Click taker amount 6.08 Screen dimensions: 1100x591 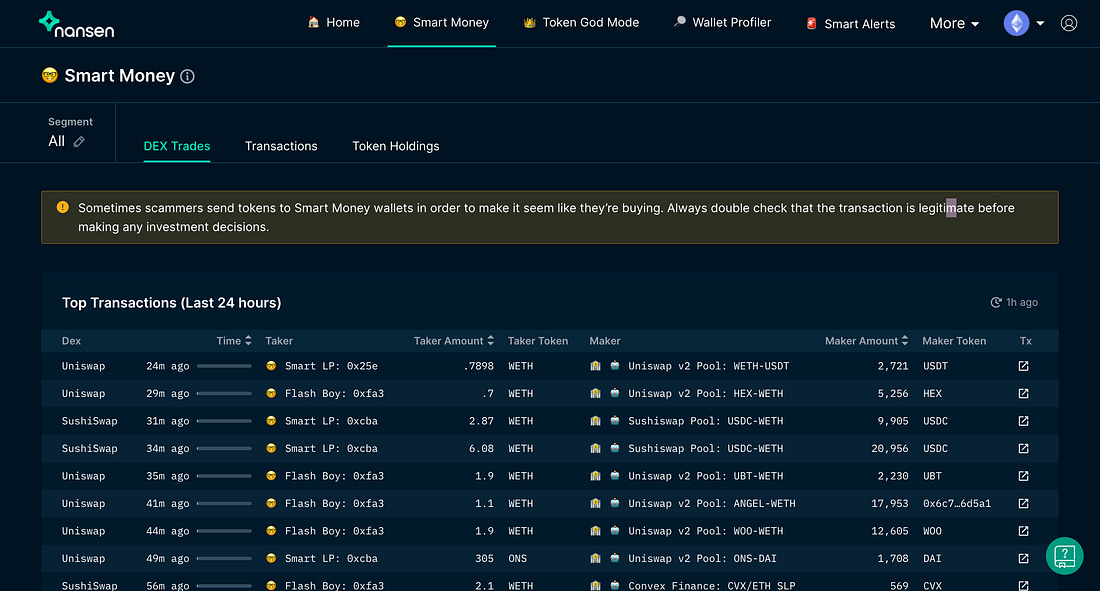[481, 449]
